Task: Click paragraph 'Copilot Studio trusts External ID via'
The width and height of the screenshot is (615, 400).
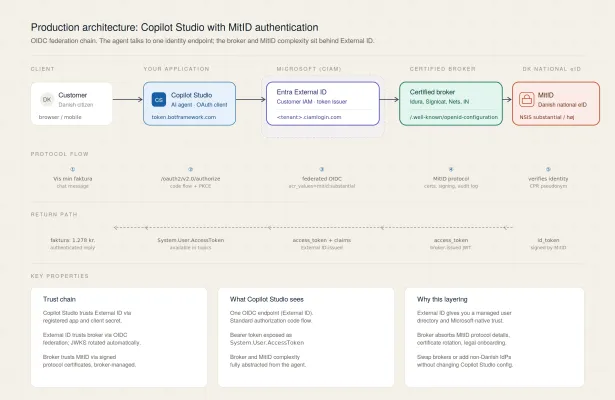Action: 87,317
